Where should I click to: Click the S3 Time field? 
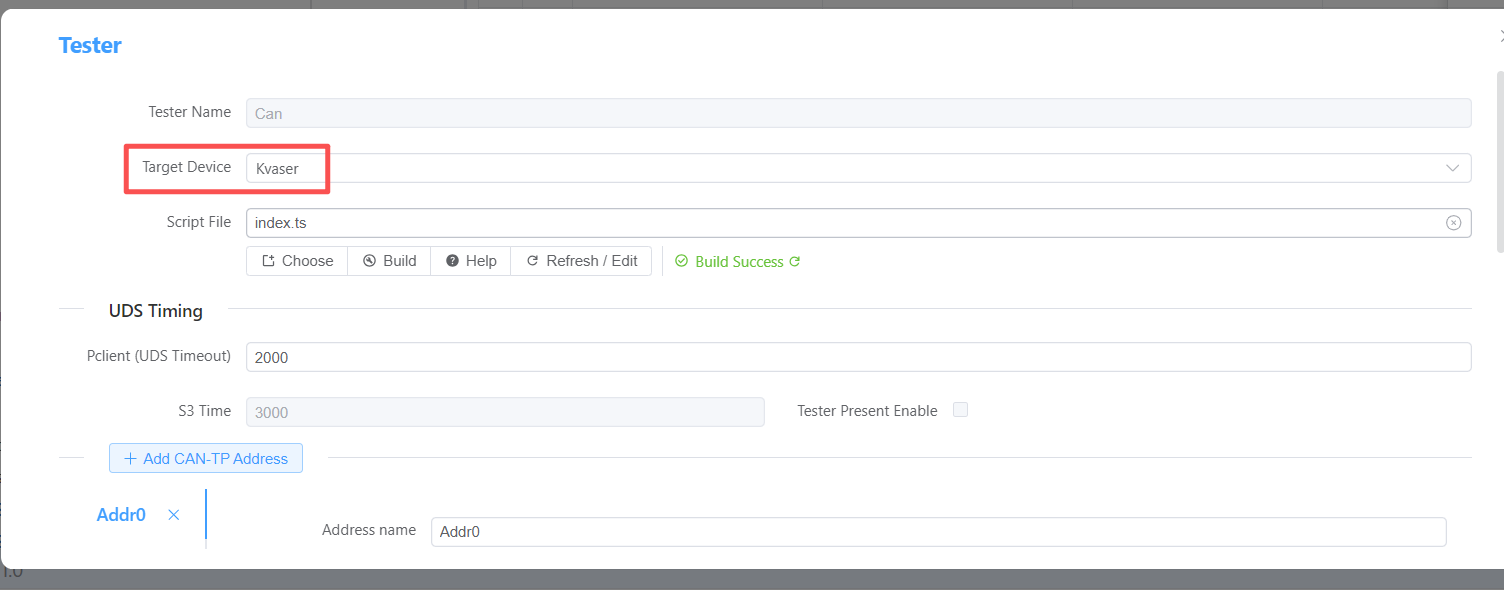[505, 412]
